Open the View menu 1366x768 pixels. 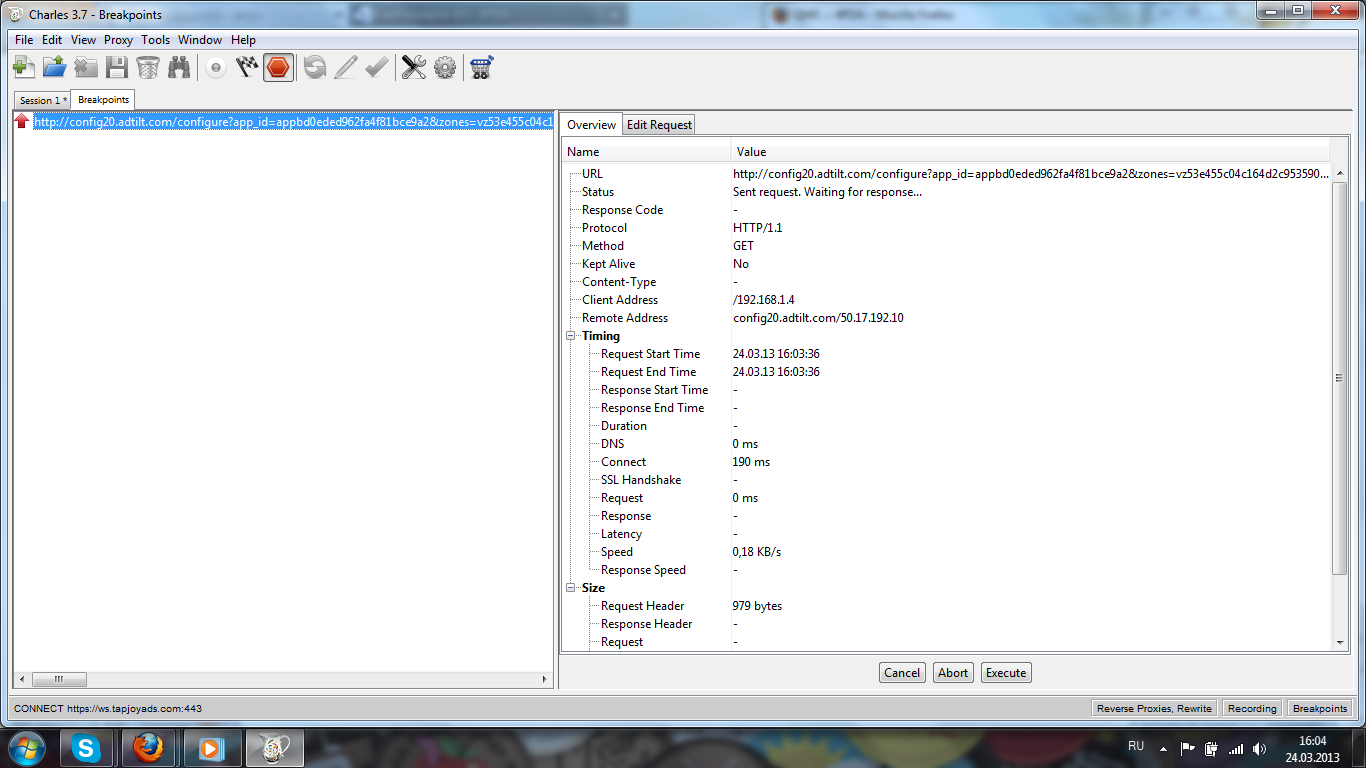[84, 40]
